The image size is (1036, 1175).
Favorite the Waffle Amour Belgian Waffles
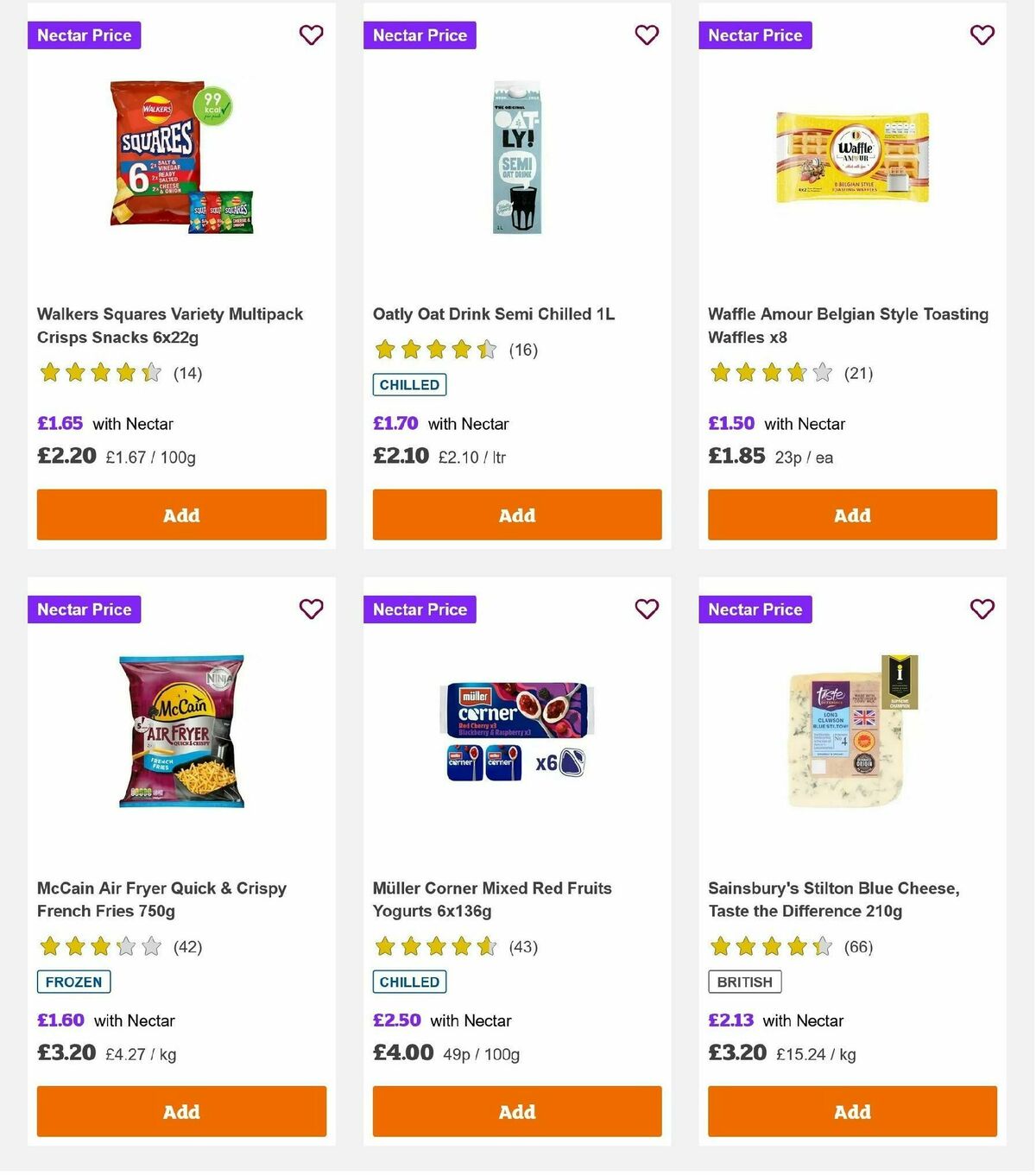tap(982, 35)
